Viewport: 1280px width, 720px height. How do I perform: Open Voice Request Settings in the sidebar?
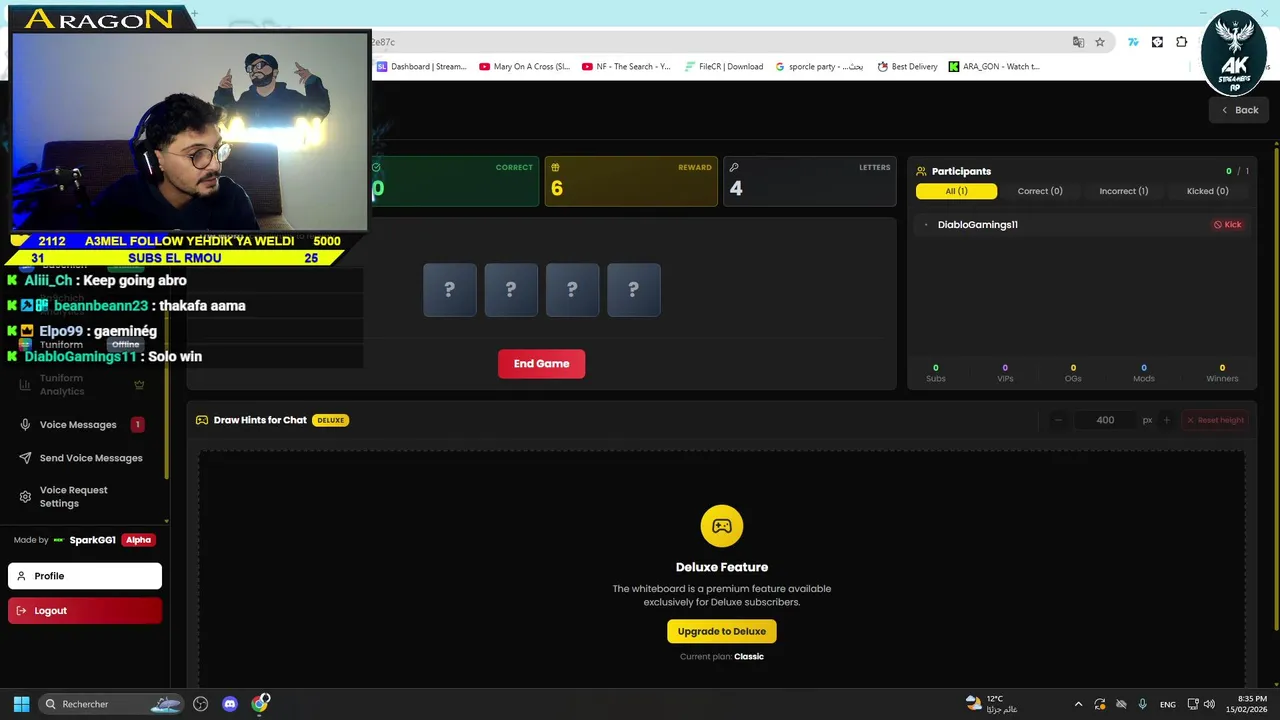[x=73, y=497]
